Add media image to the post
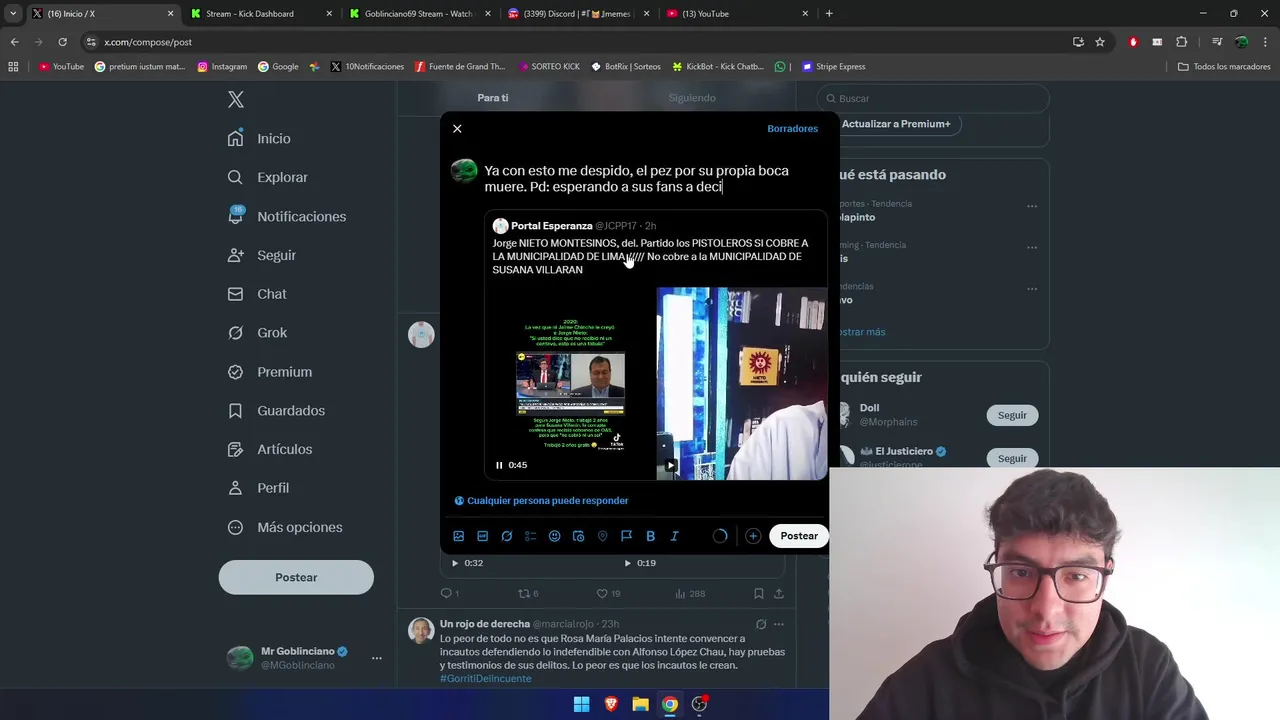The width and height of the screenshot is (1280, 720). [459, 536]
